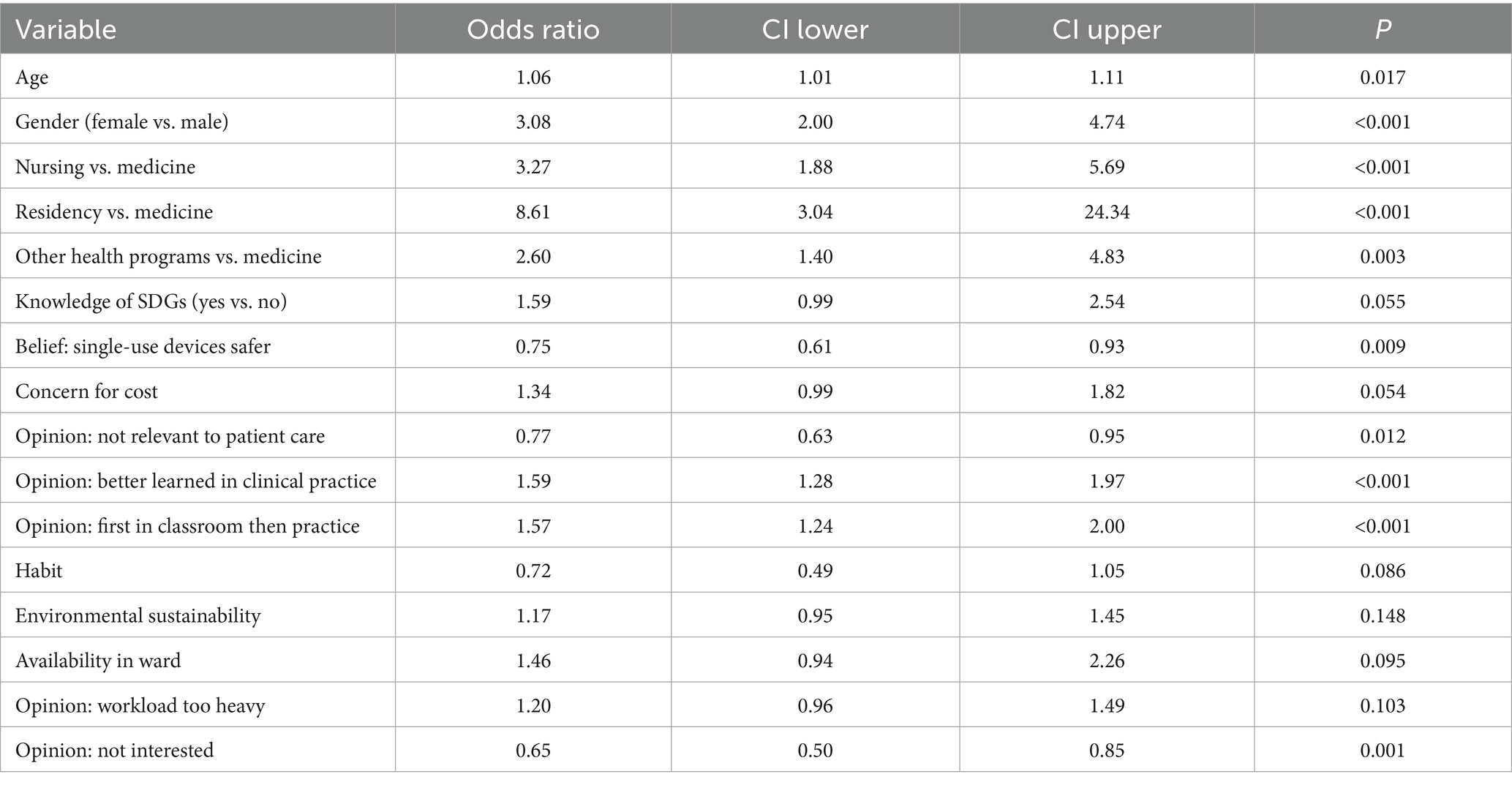Click the Habit row label
The image size is (1512, 785).
coord(39,571)
